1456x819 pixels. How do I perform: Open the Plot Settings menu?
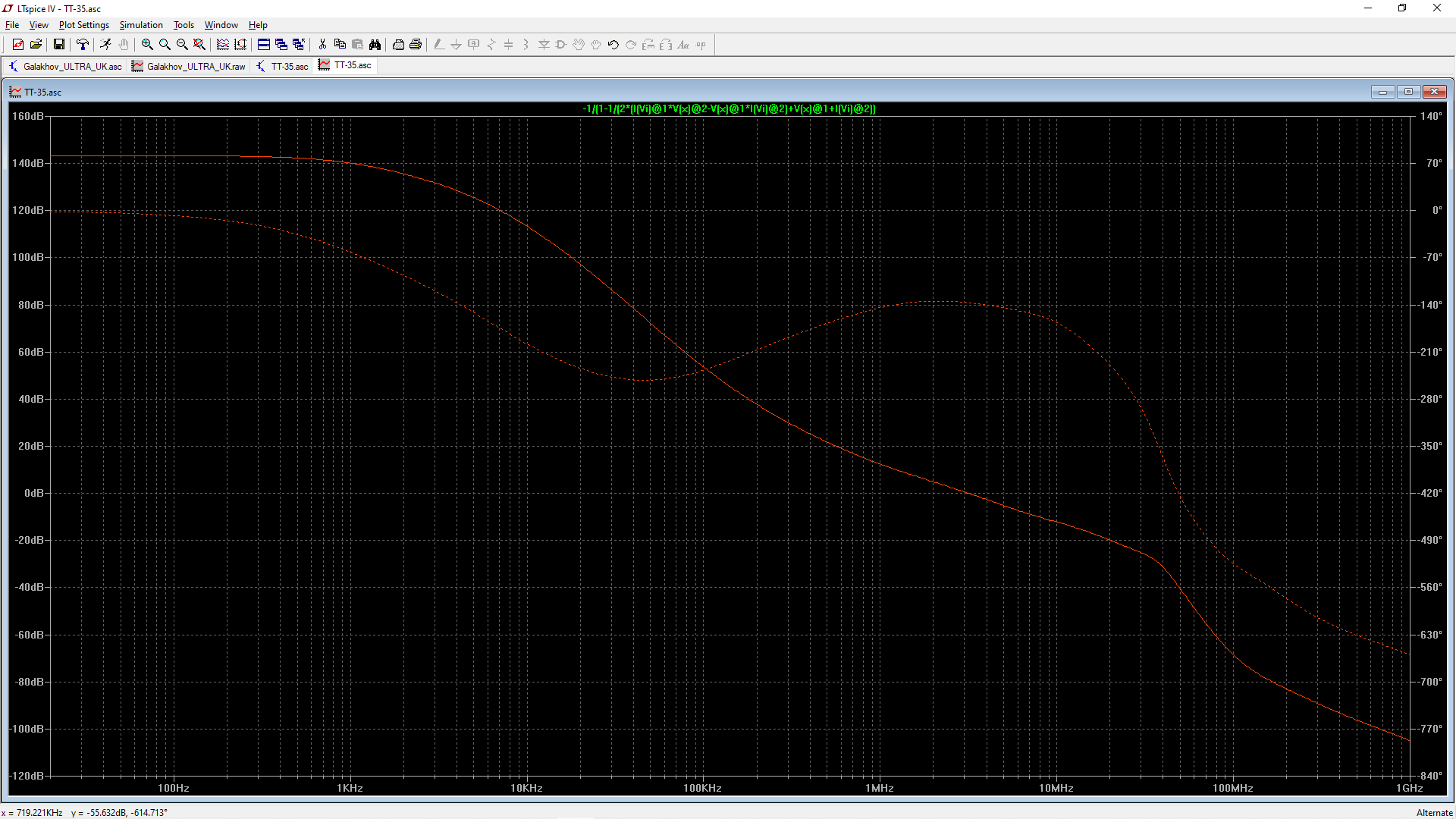(83, 25)
